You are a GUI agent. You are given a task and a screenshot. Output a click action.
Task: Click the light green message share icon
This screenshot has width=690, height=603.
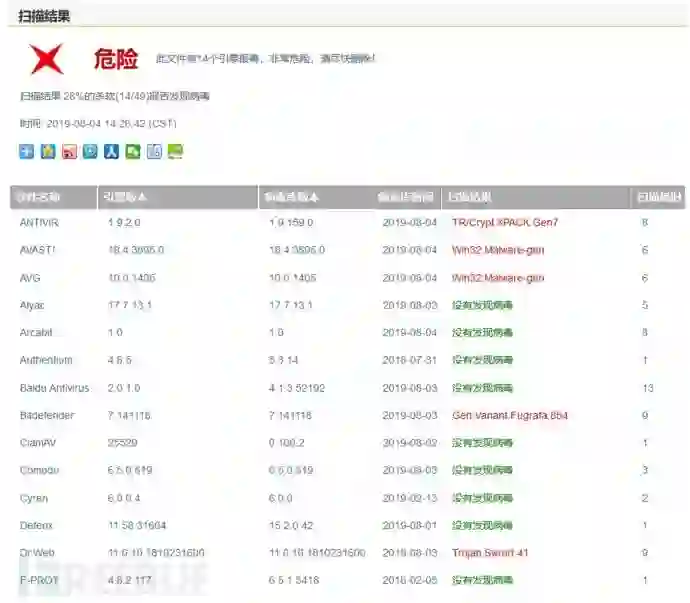coord(175,151)
